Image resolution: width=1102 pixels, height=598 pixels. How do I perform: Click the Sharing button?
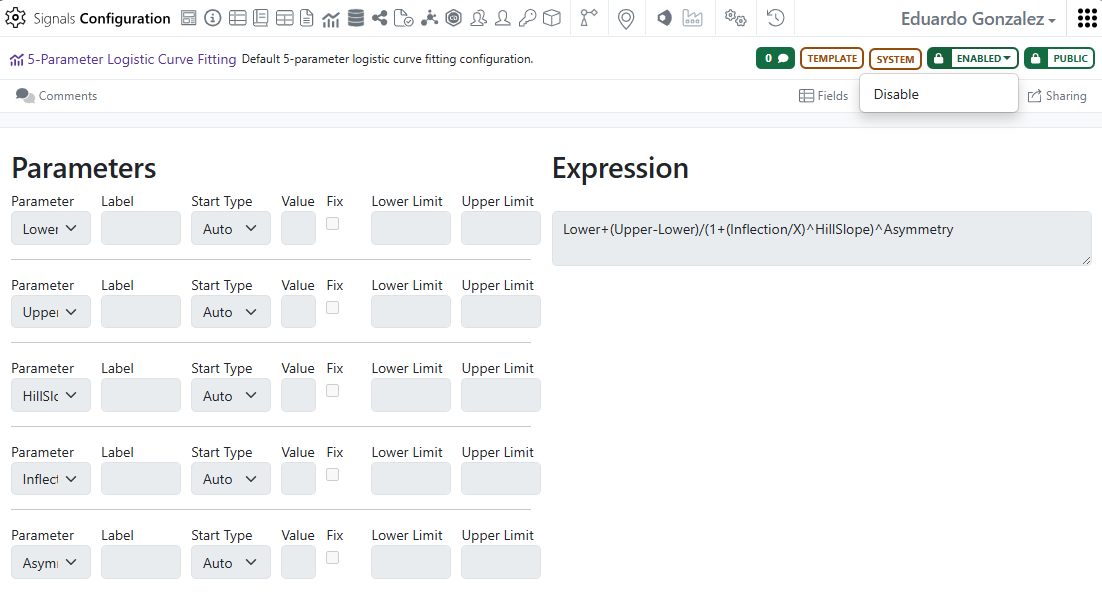click(1057, 96)
